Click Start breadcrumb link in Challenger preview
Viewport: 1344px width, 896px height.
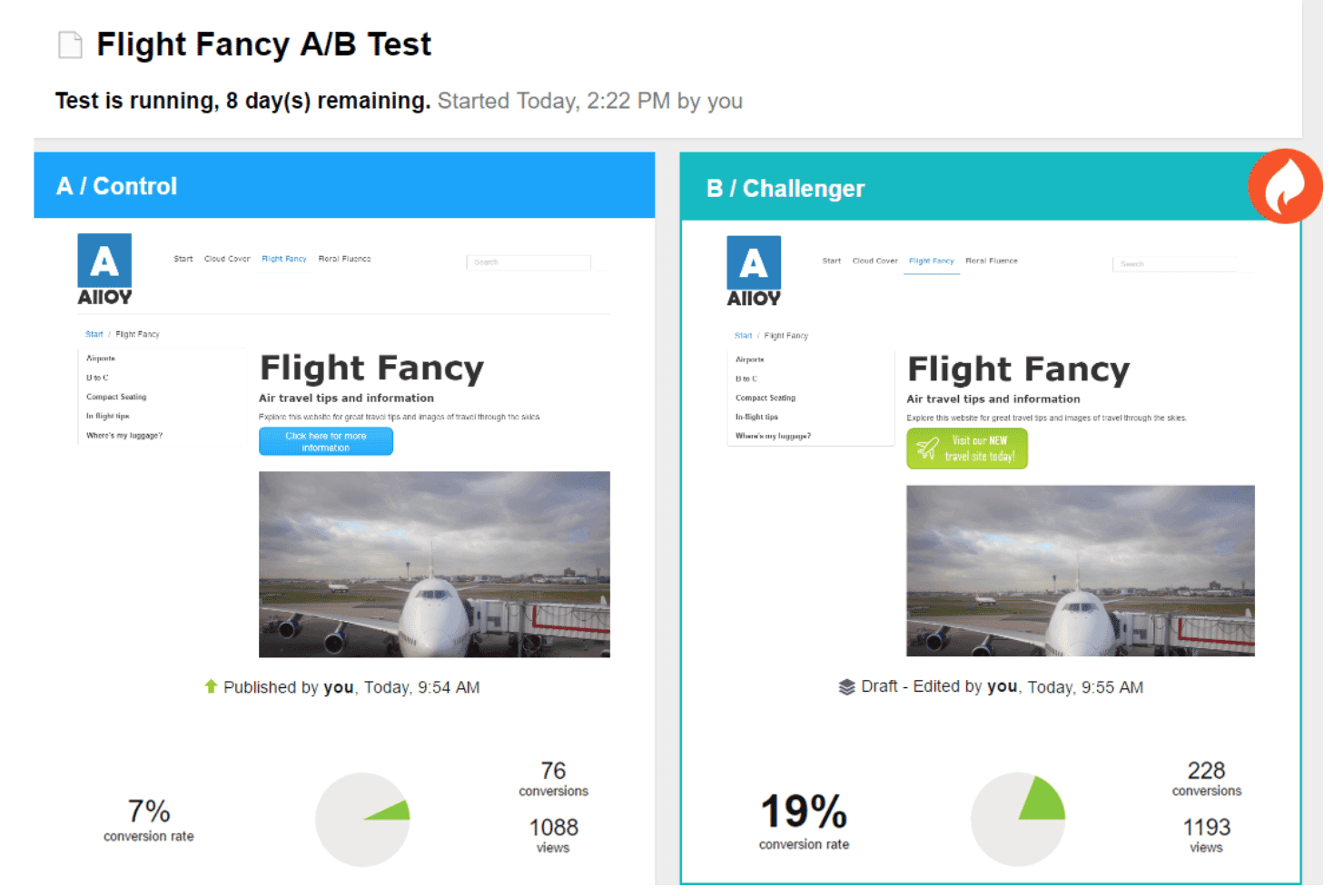[x=743, y=336]
